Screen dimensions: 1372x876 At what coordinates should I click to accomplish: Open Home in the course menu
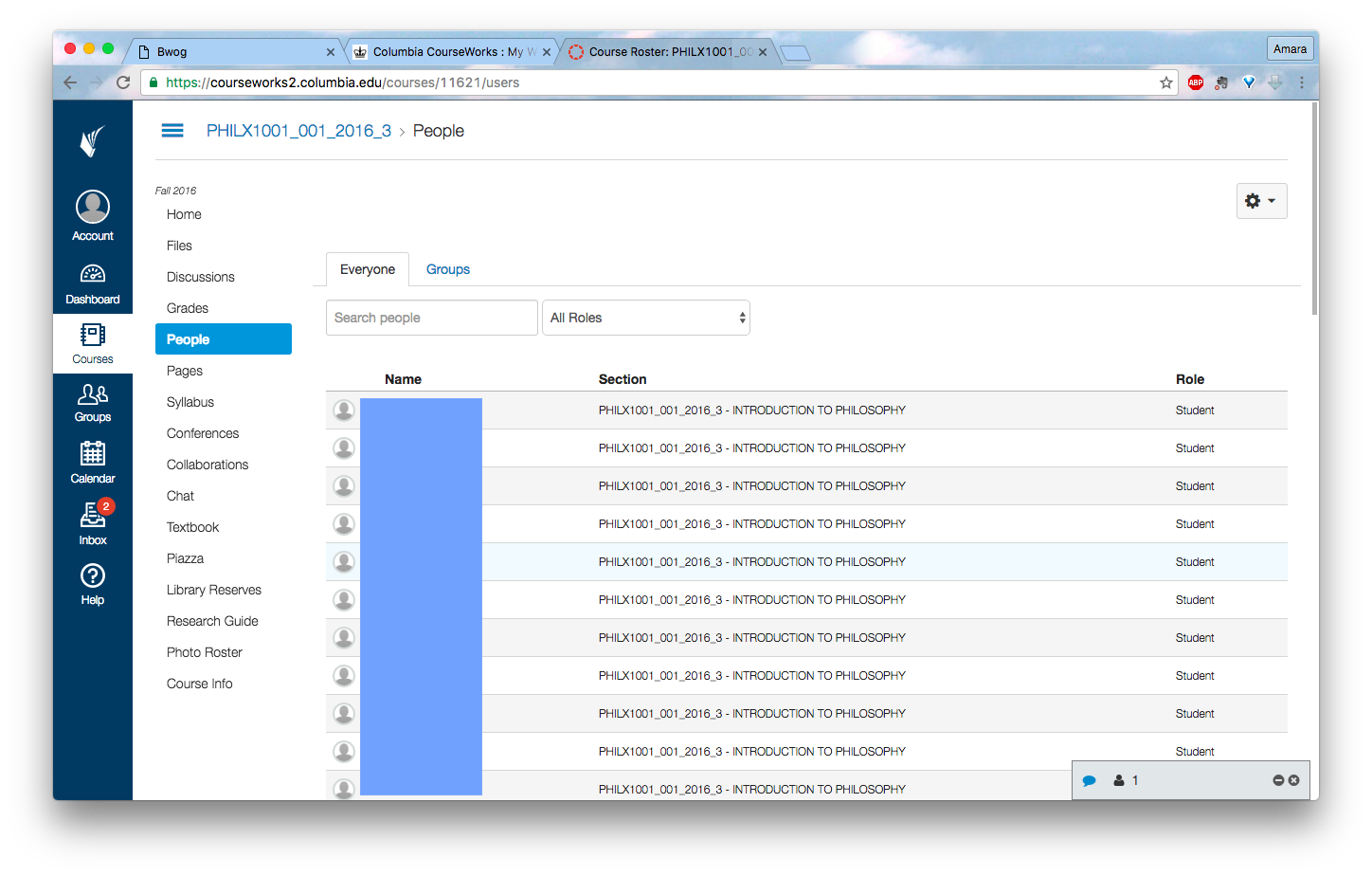(184, 214)
